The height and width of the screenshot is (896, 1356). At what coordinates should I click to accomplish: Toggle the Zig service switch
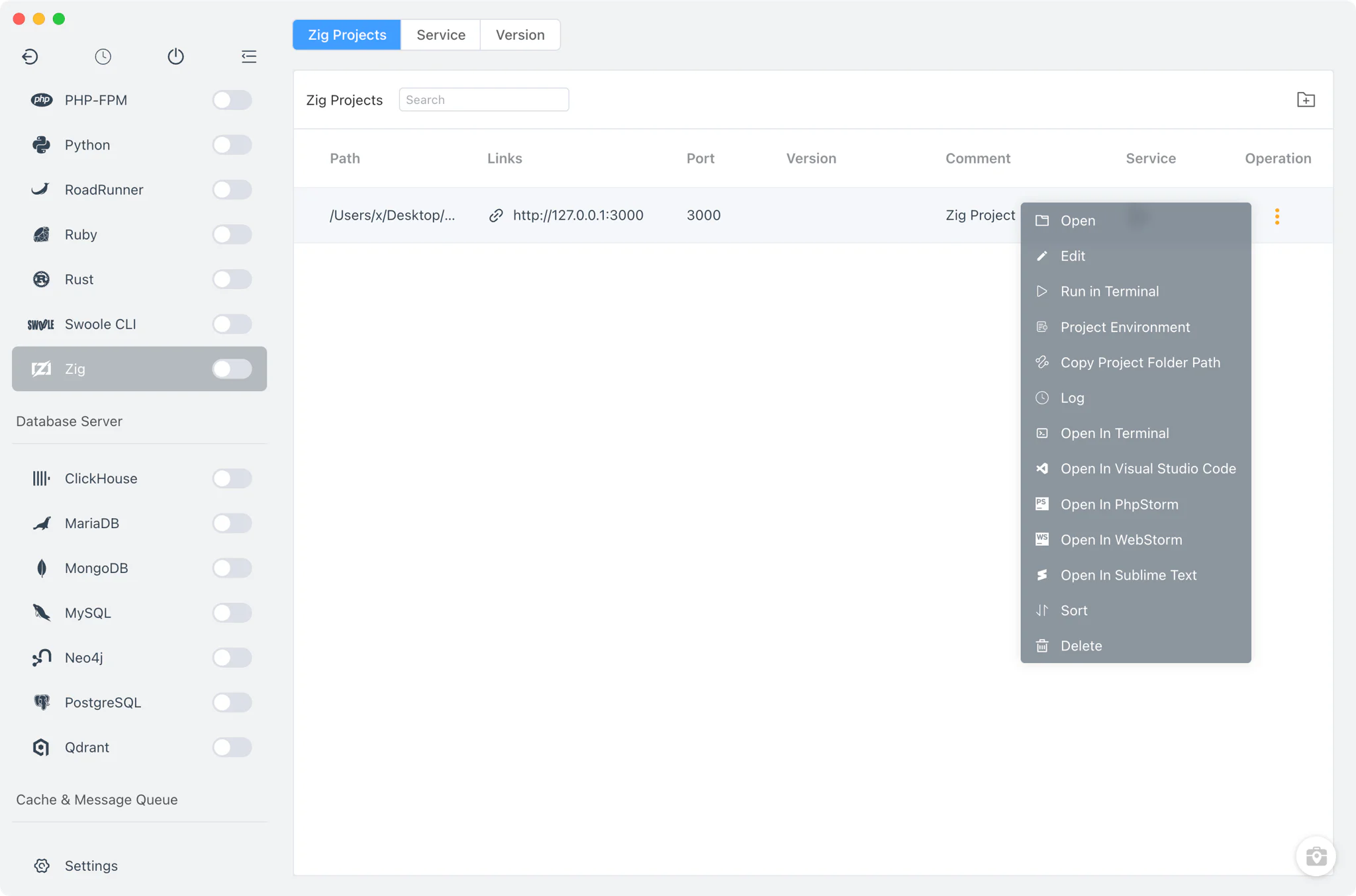(232, 369)
